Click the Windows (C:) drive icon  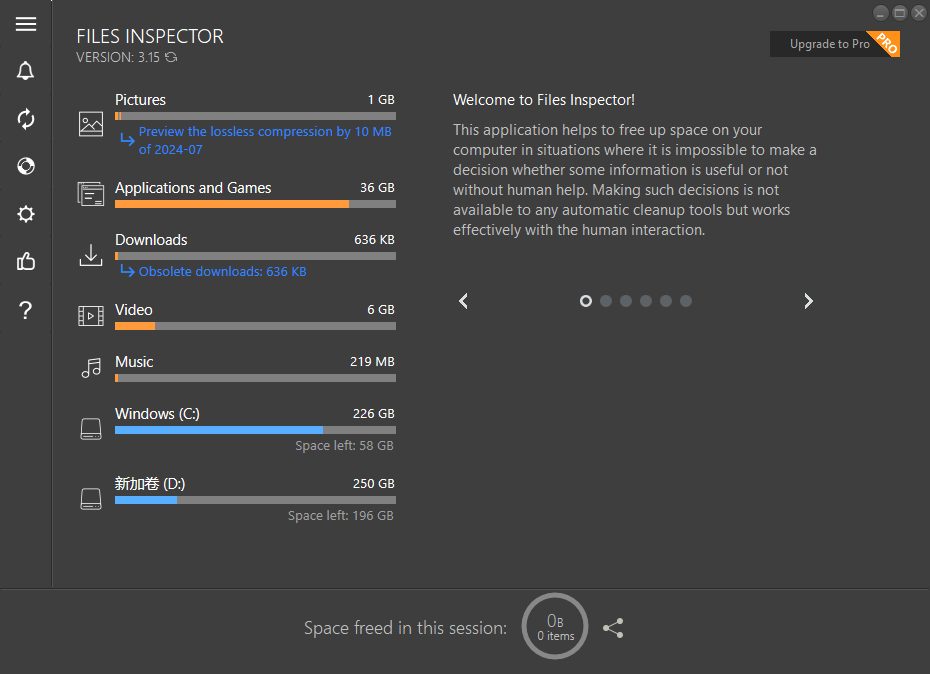91,428
